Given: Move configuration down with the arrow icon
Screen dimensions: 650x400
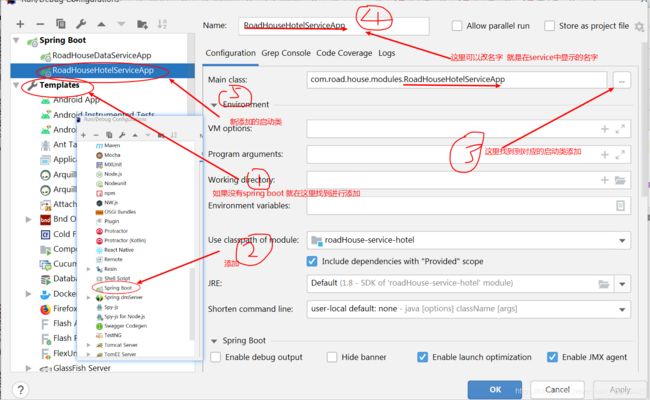Looking at the screenshot, I should coord(121,24).
